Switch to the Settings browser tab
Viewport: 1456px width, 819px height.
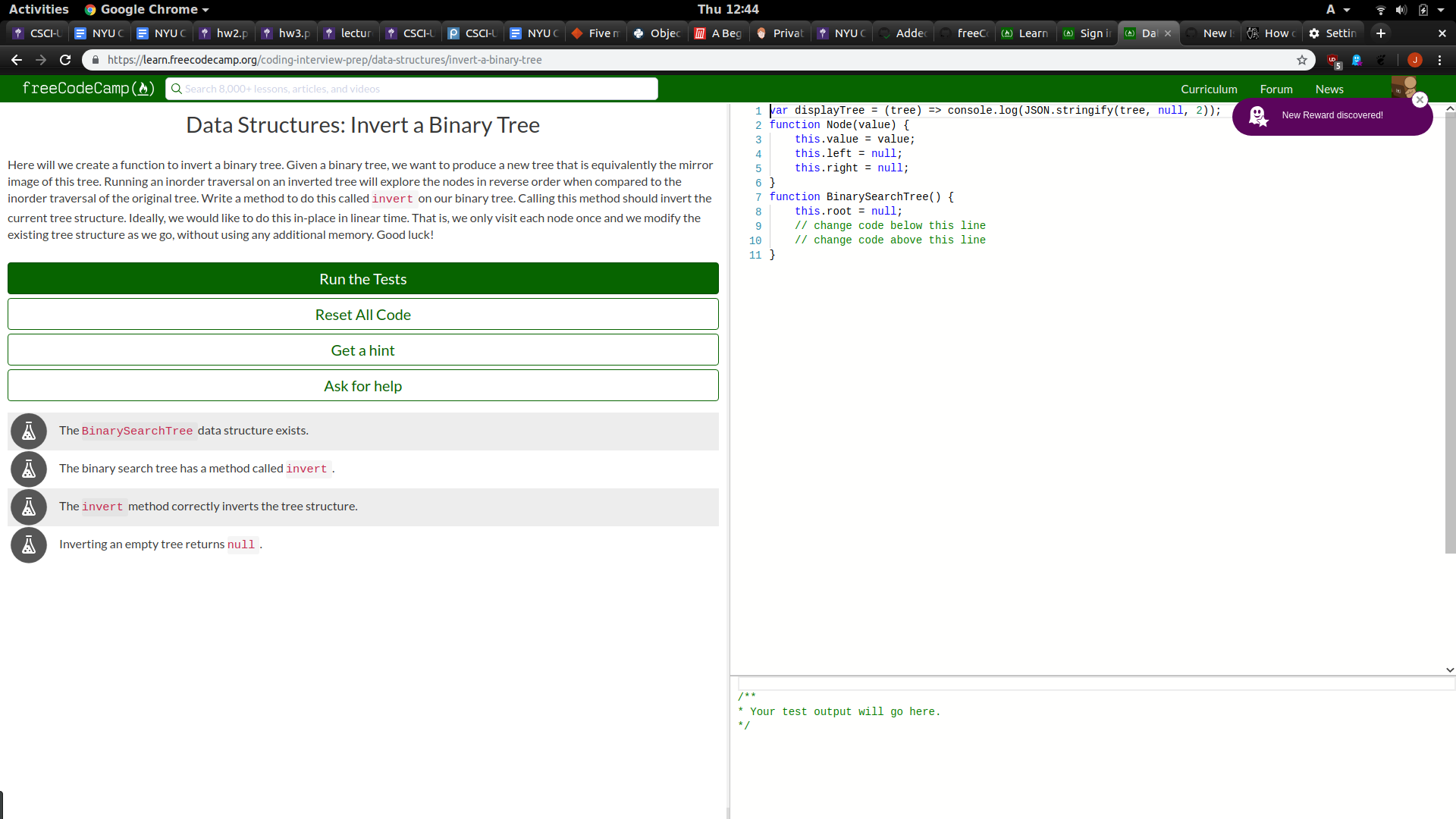(1332, 33)
